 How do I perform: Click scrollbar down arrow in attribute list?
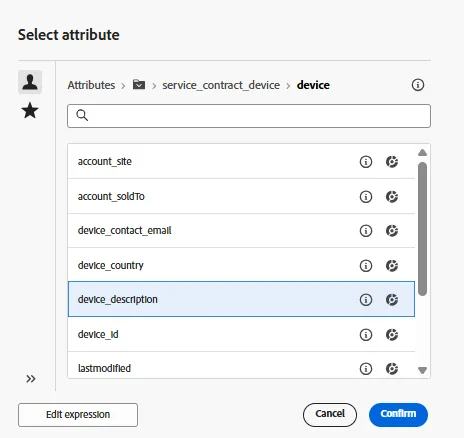tap(422, 370)
